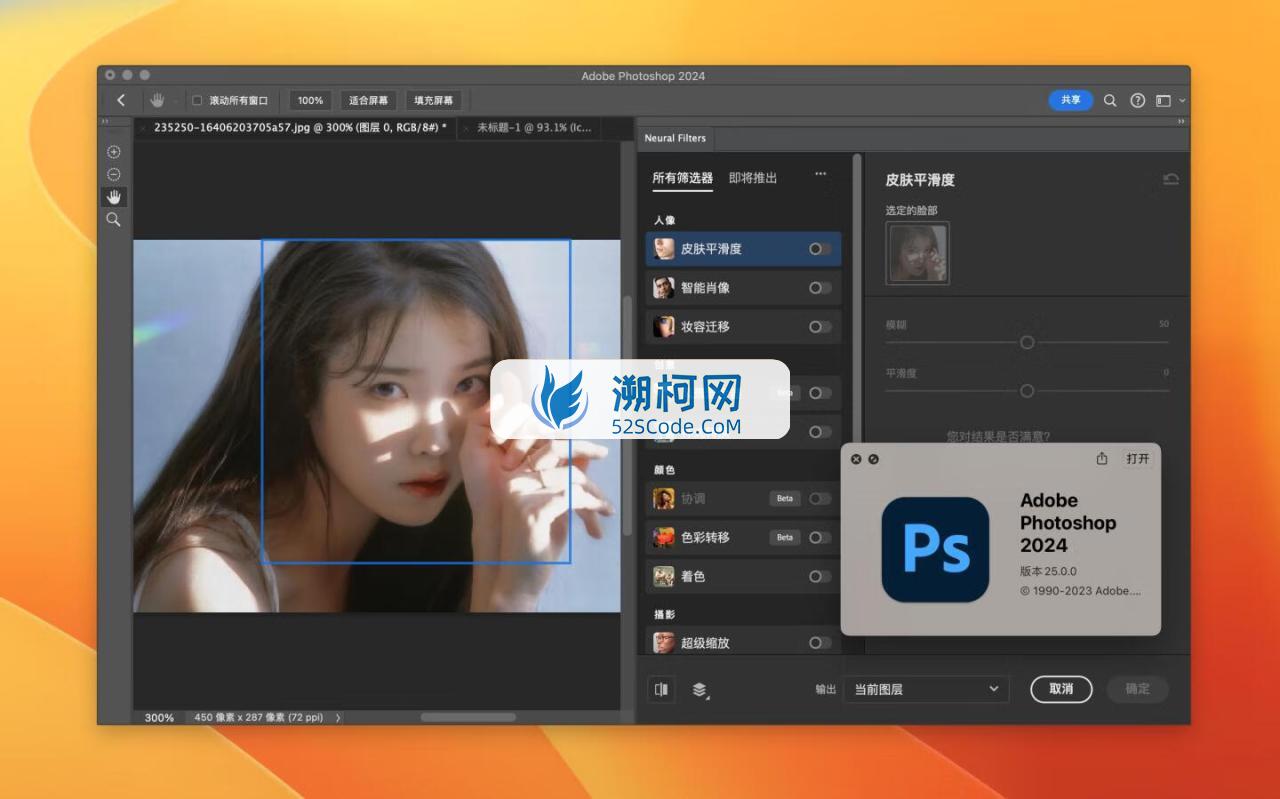This screenshot has height=799, width=1280.
Task: Select the zoom in plus tool
Action: (x=114, y=152)
